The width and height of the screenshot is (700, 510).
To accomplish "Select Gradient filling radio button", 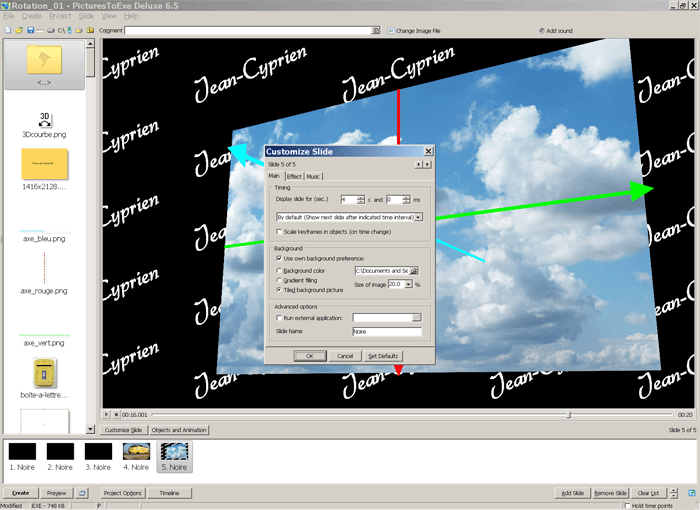I will click(279, 280).
